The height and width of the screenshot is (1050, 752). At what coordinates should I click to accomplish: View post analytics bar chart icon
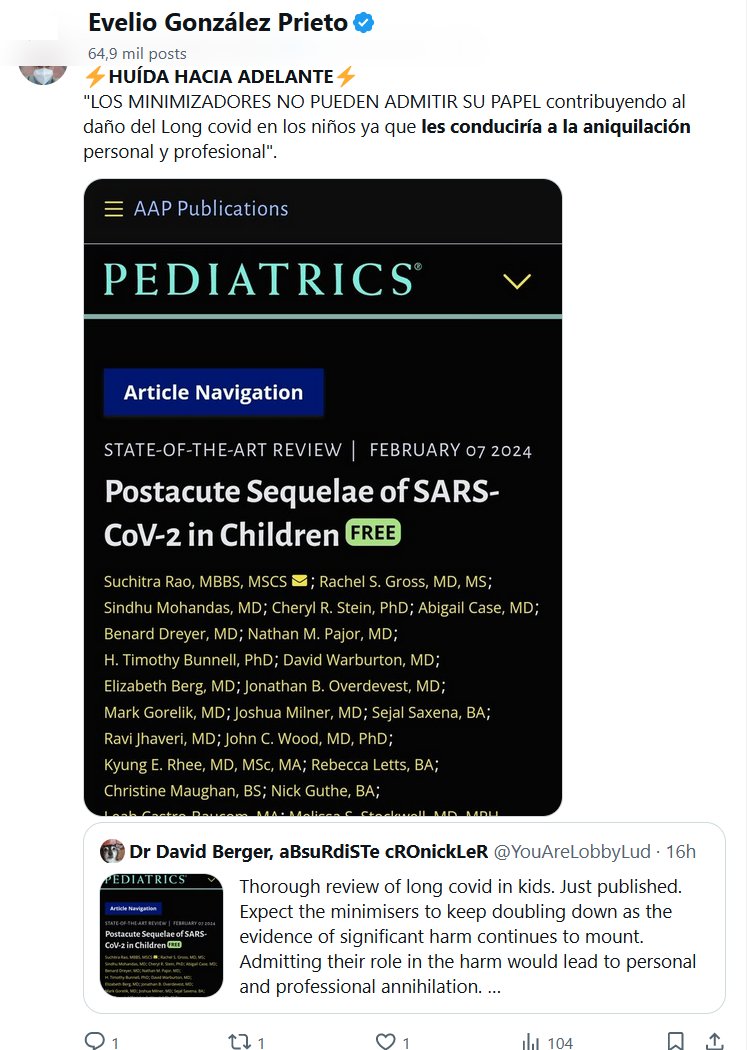click(531, 1041)
